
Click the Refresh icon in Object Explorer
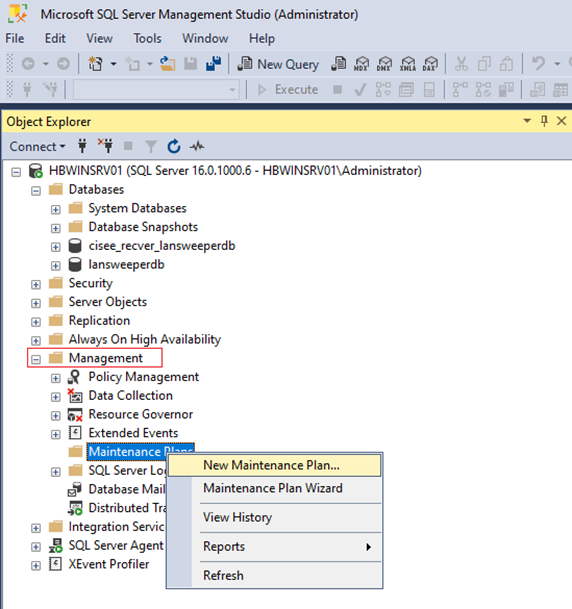(174, 146)
